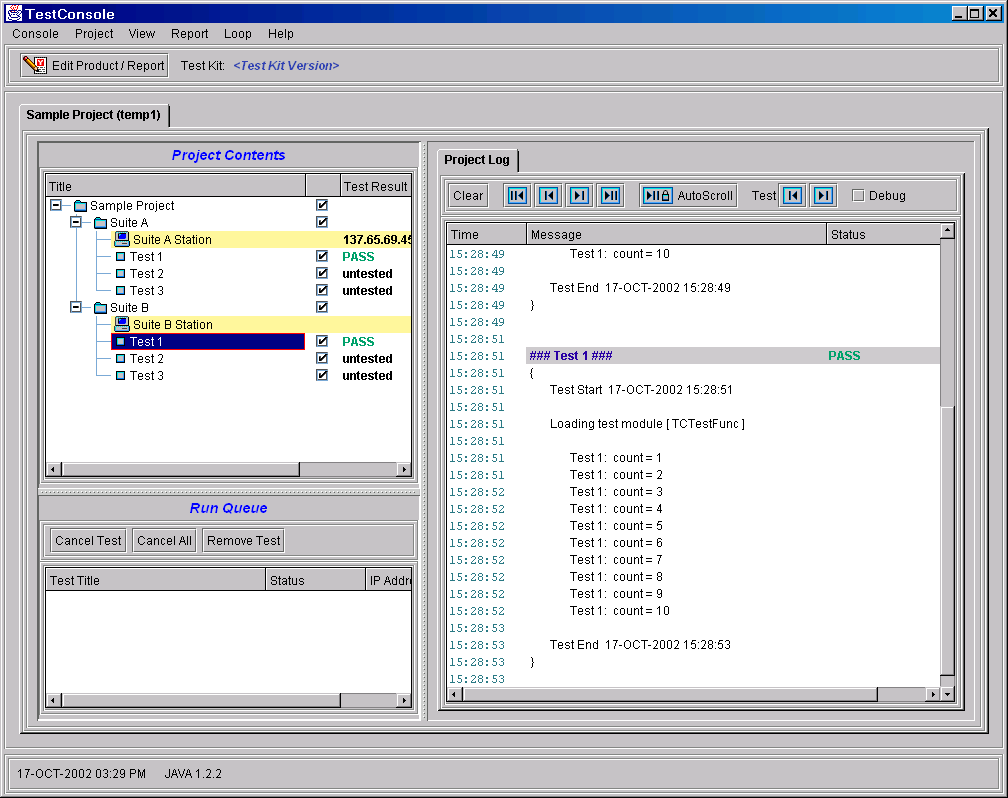The image size is (1008, 798).
Task: Jump to first log entry icon
Action: (x=517, y=196)
